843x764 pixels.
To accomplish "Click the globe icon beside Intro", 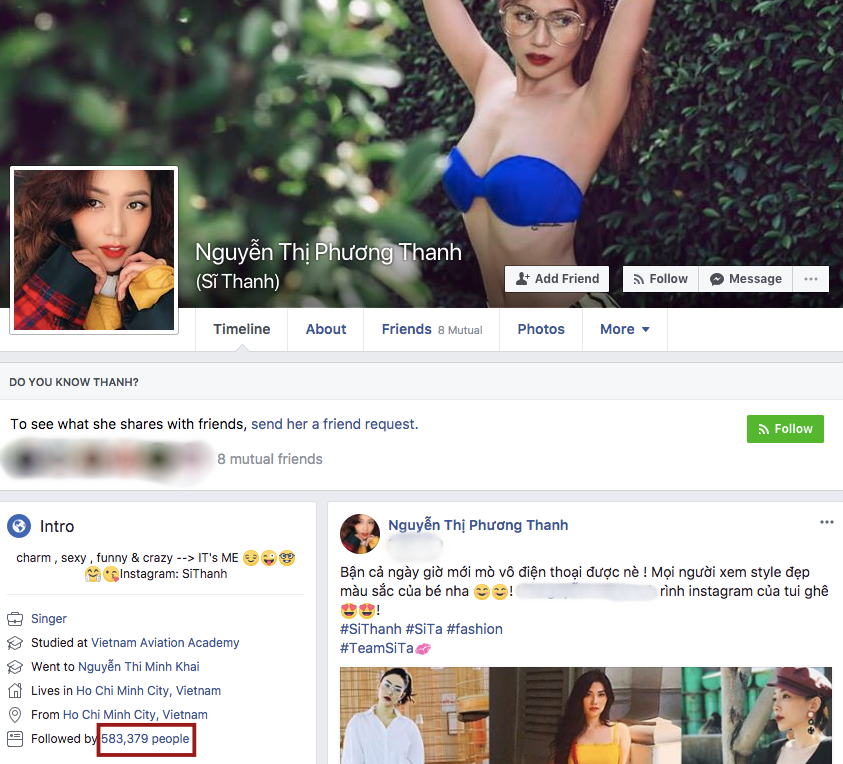I will tap(19, 526).
